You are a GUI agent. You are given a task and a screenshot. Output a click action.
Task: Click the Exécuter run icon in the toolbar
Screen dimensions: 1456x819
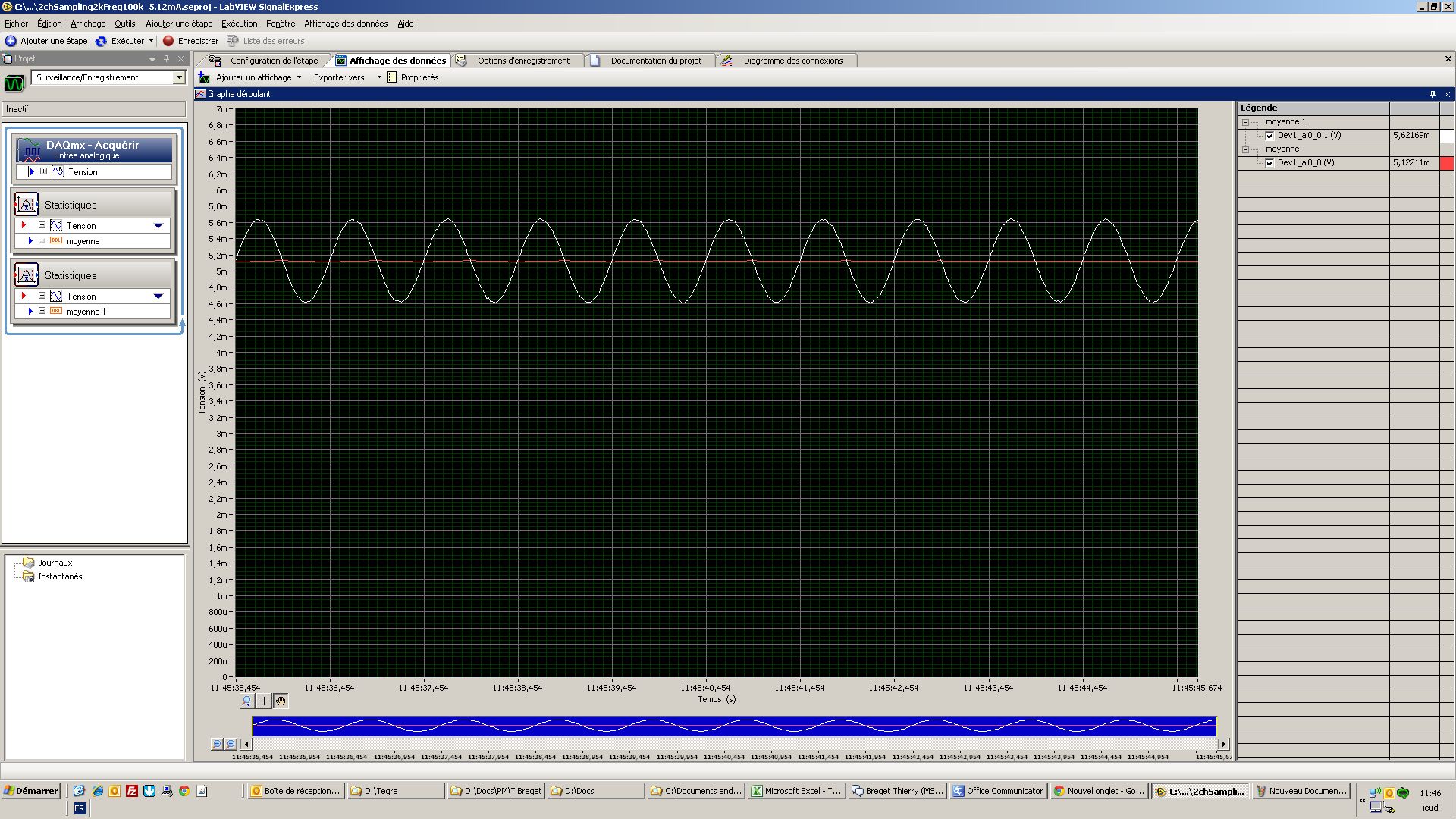point(101,41)
